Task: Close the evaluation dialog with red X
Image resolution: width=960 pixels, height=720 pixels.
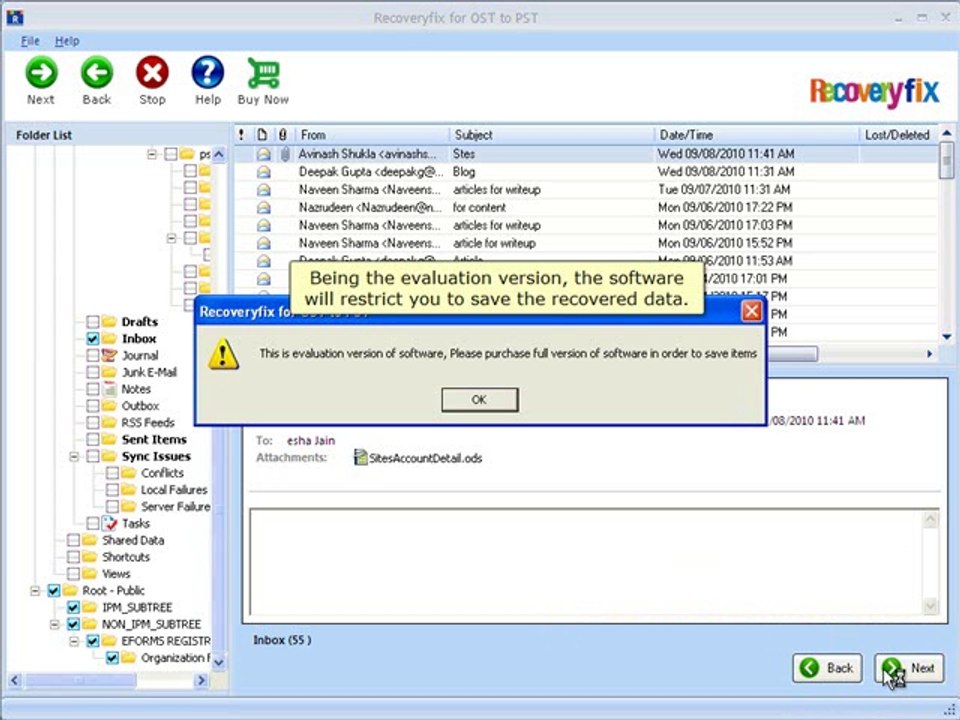Action: coord(751,312)
